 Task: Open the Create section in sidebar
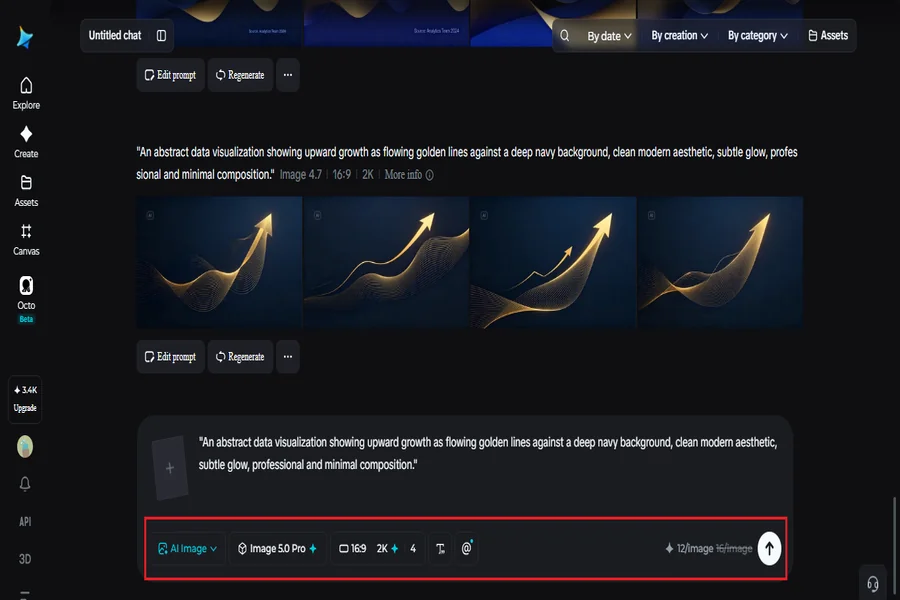(x=26, y=142)
